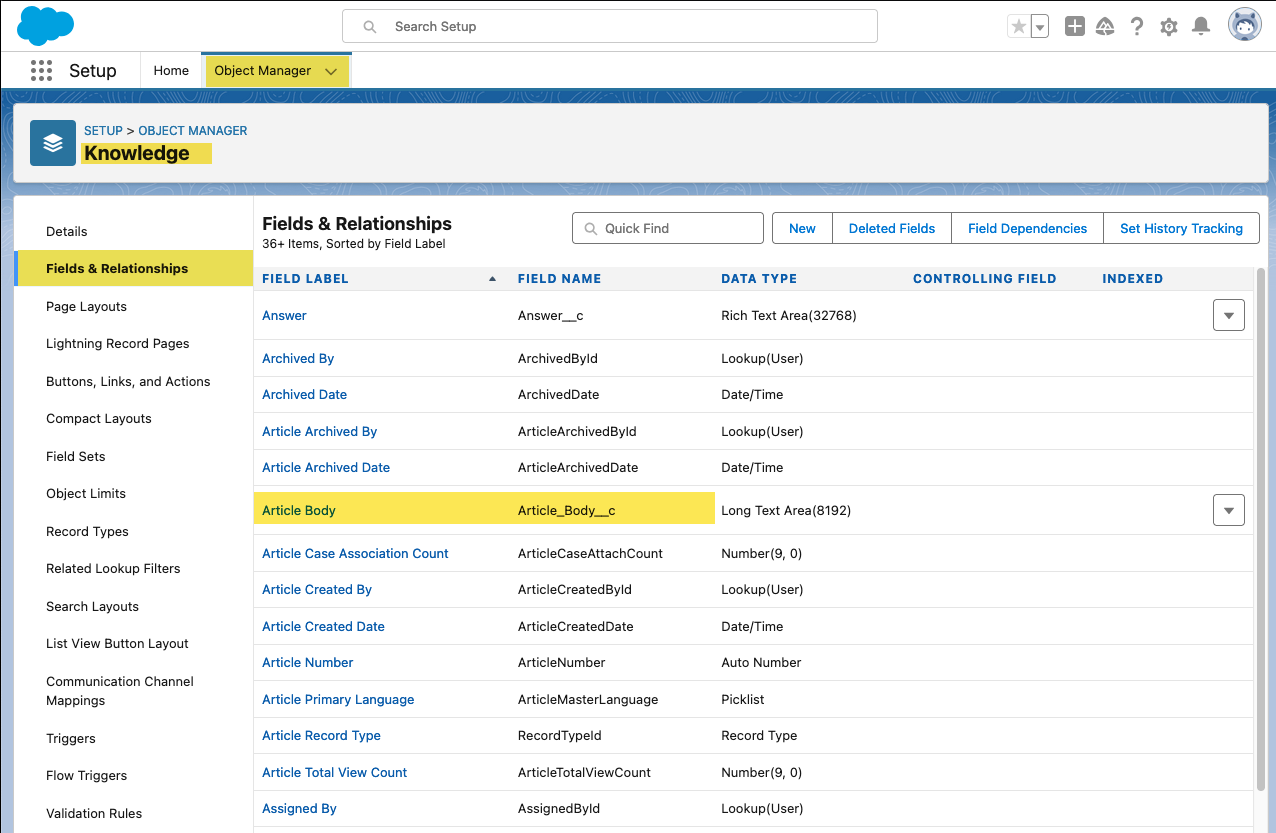1276x833 pixels.
Task: Click the New field button
Action: coord(801,228)
